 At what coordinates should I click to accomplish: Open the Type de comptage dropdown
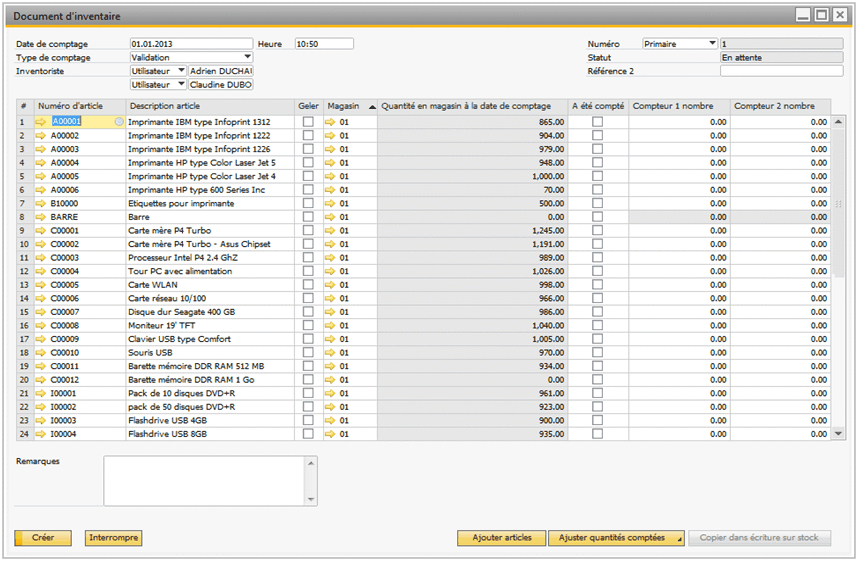pos(247,57)
